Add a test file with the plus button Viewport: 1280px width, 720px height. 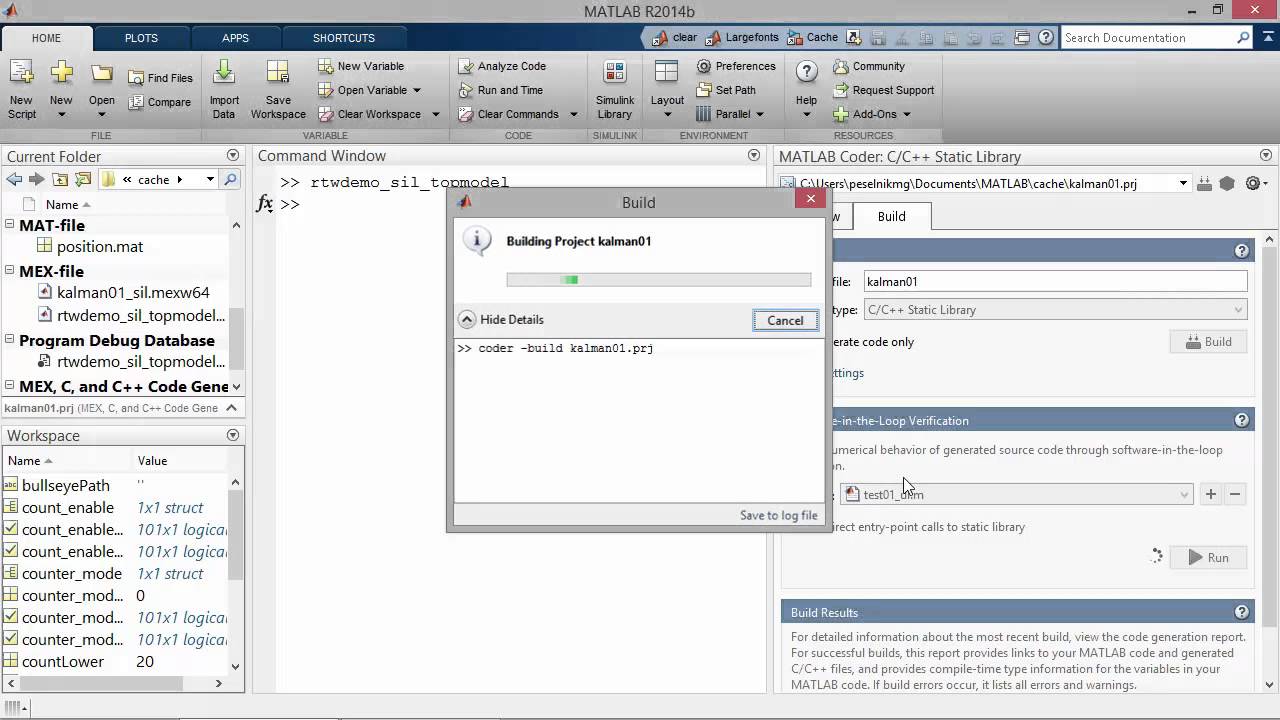pyautogui.click(x=1210, y=494)
